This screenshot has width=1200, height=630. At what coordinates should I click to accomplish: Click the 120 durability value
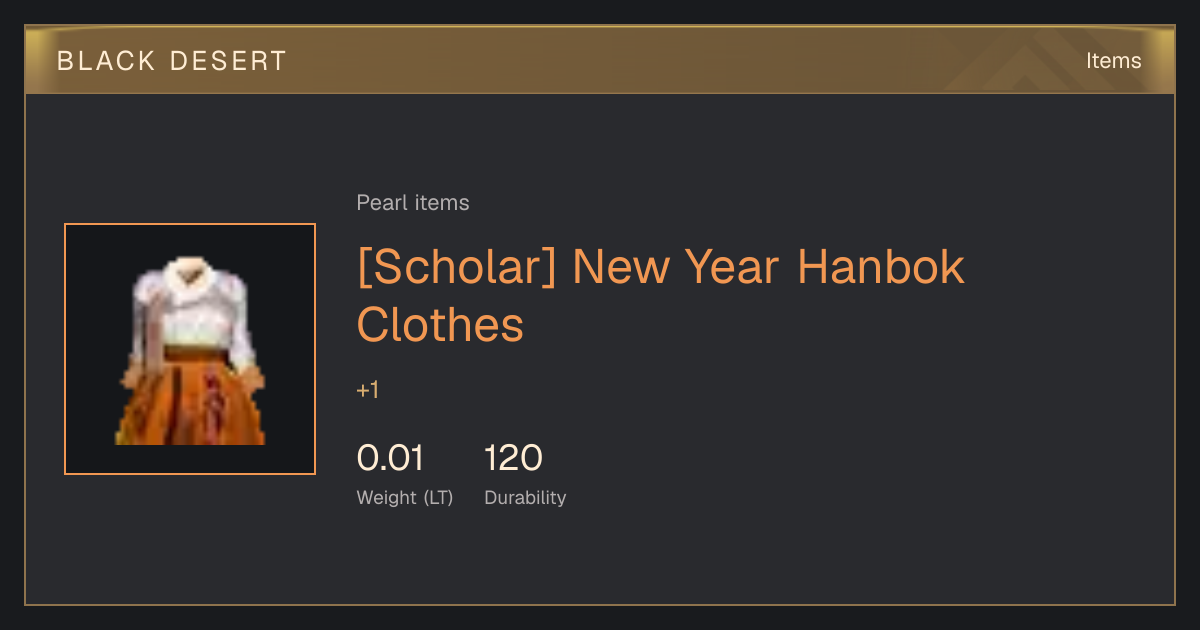click(513, 458)
